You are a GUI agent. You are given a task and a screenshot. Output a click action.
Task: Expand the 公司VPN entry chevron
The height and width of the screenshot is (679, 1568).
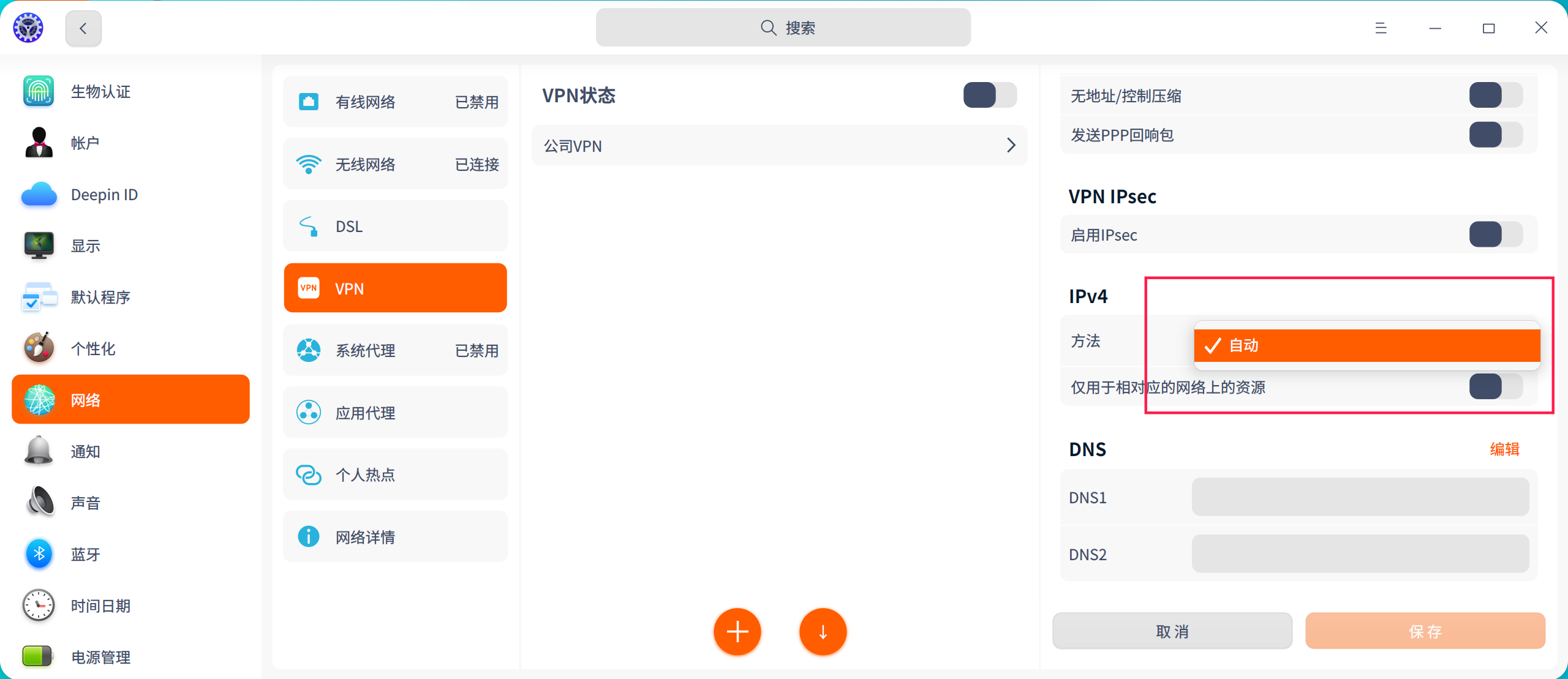[1010, 146]
